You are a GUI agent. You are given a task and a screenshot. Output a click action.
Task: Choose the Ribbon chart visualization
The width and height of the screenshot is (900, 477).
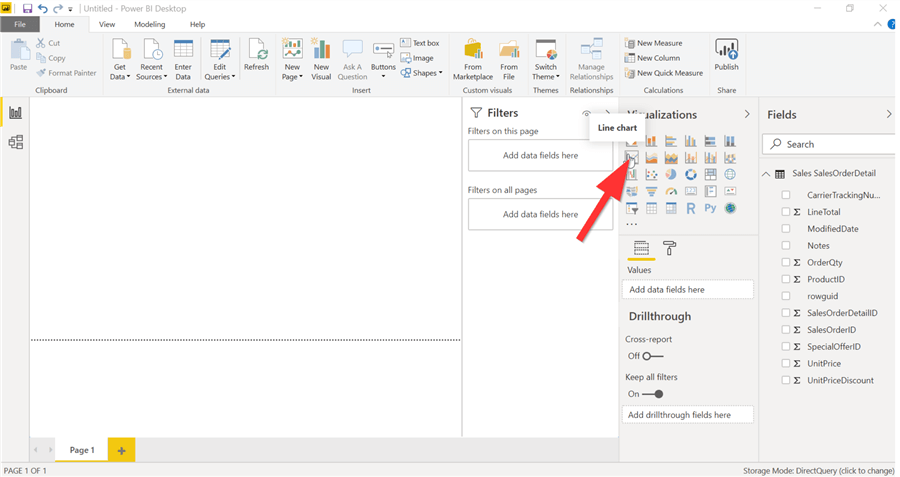pyautogui.click(x=730, y=158)
